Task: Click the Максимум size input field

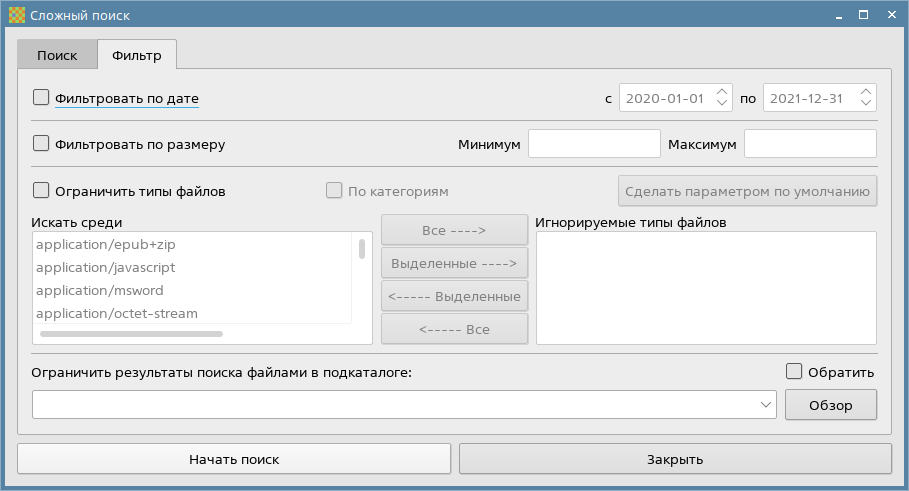Action: [810, 144]
